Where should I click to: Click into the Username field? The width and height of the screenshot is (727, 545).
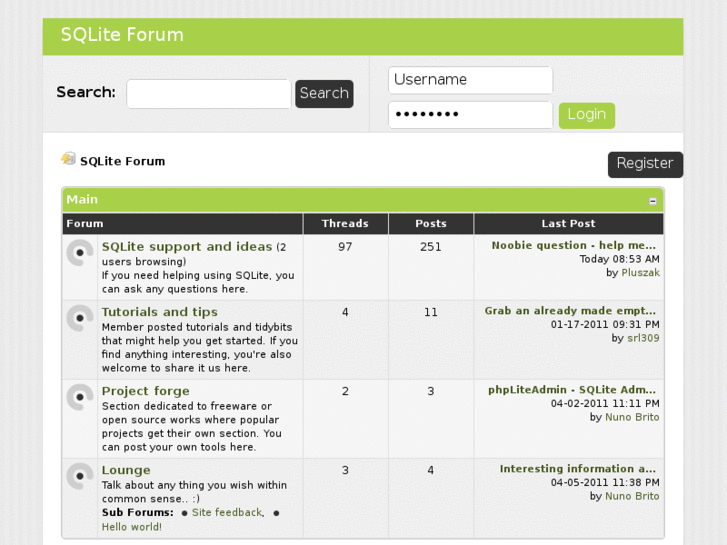pyautogui.click(x=470, y=80)
